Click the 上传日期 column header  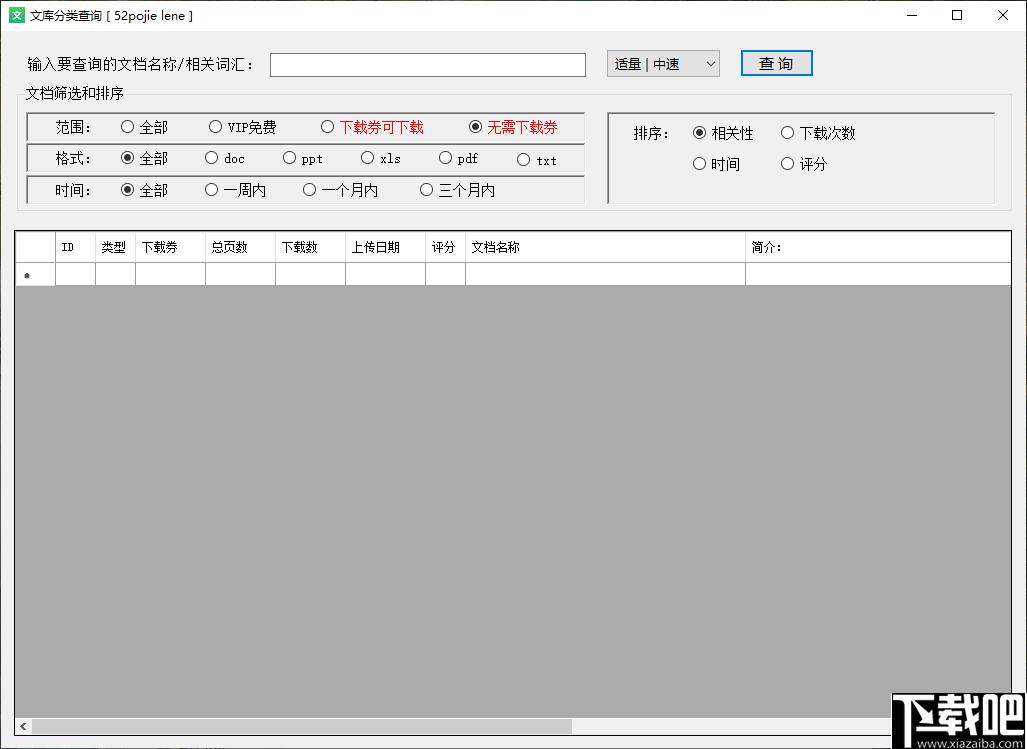click(x=385, y=247)
